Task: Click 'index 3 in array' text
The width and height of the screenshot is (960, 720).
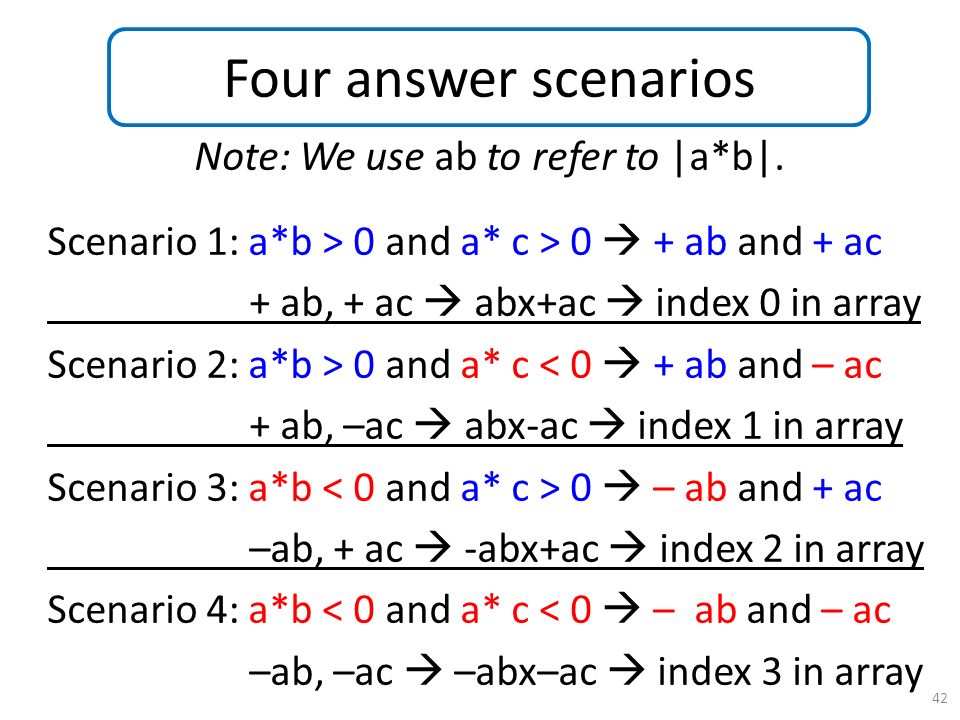Action: point(790,672)
